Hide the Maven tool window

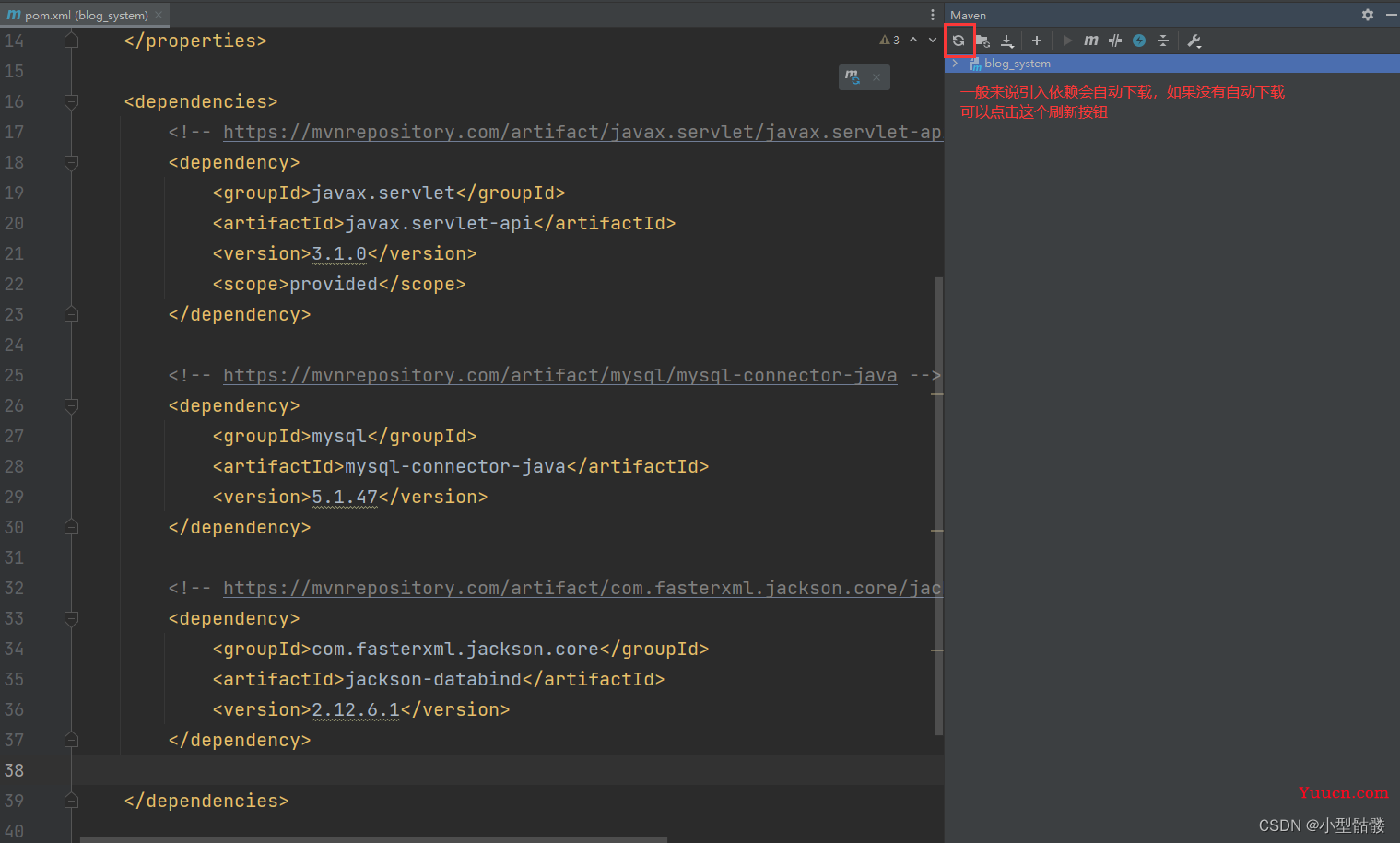pos(1391,15)
